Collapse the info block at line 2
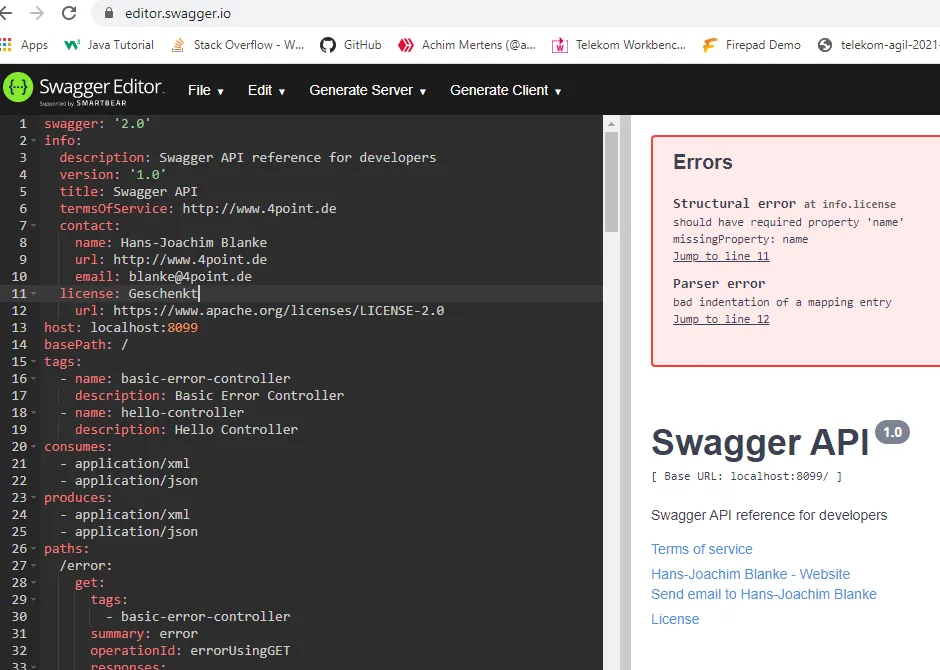This screenshot has width=940, height=670. (34, 140)
